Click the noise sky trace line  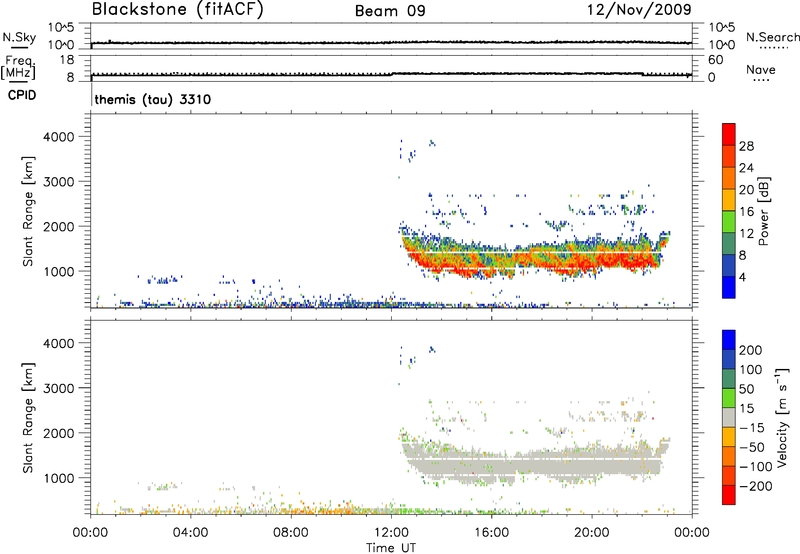pos(391,43)
